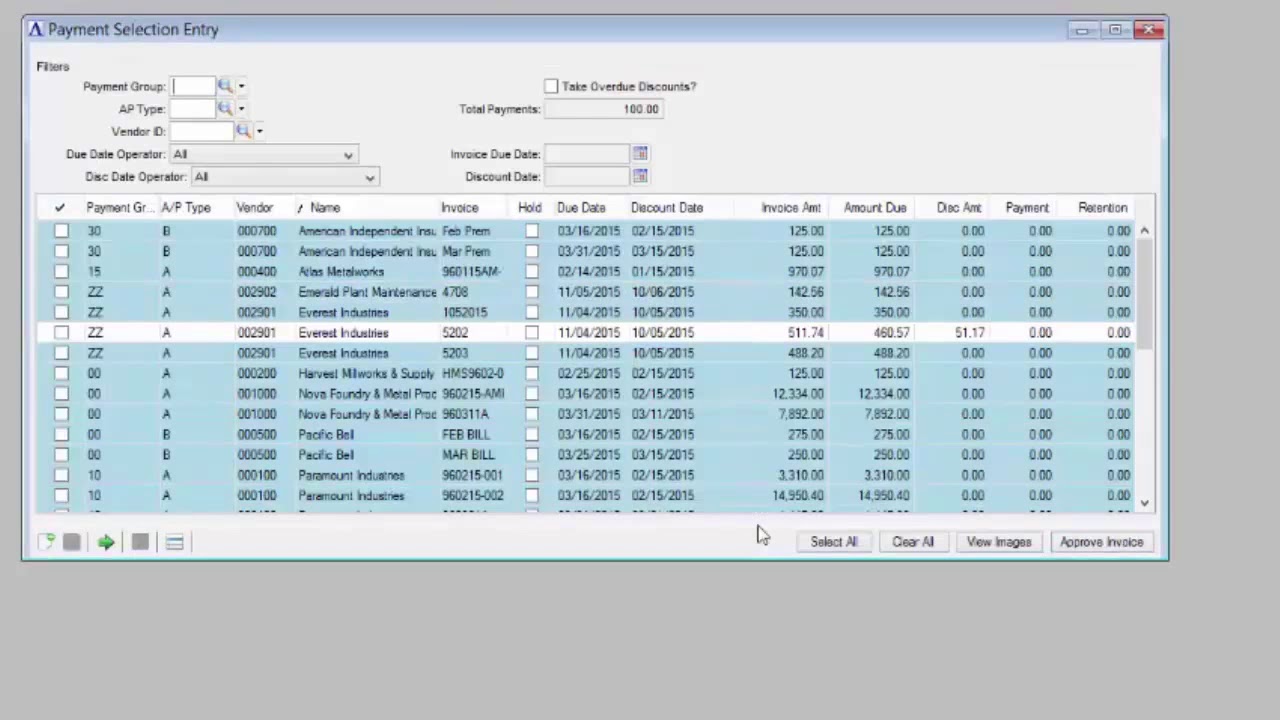Toggle Hold for Pacific Bell FEB BILL
Screen dimensions: 1280x720
click(x=531, y=435)
